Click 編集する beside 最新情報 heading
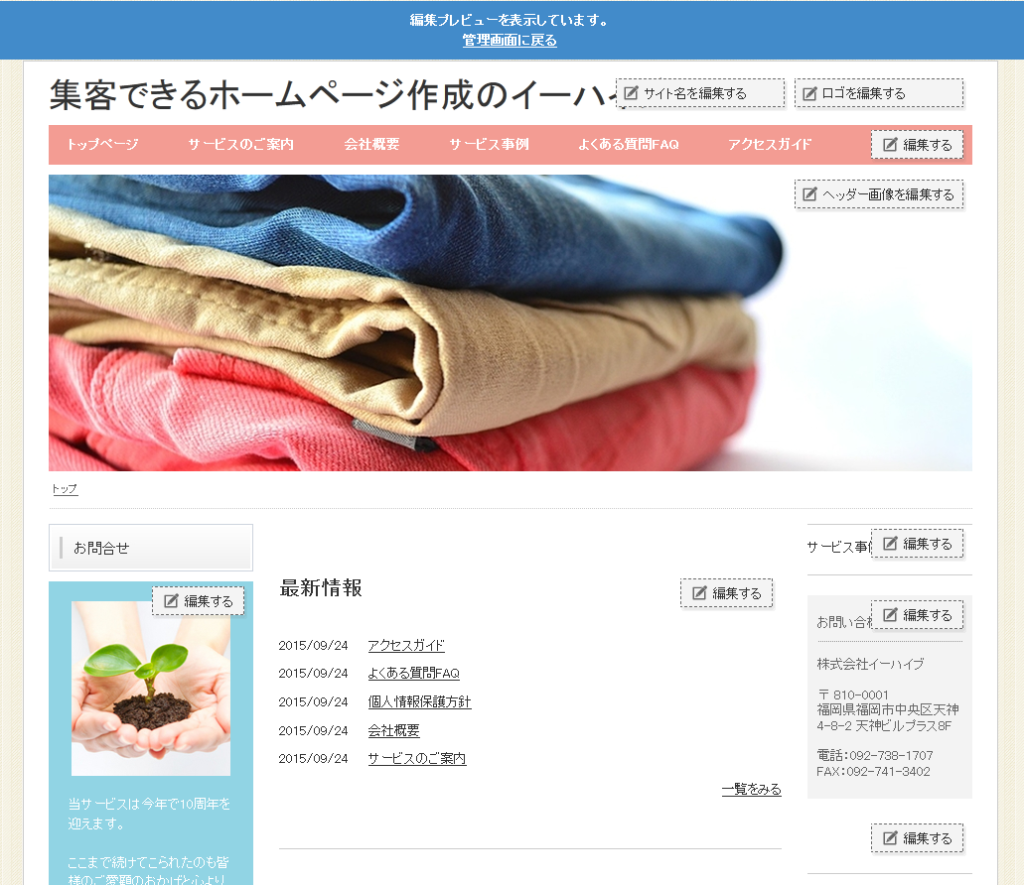Viewport: 1024px width, 885px height. coord(726,593)
